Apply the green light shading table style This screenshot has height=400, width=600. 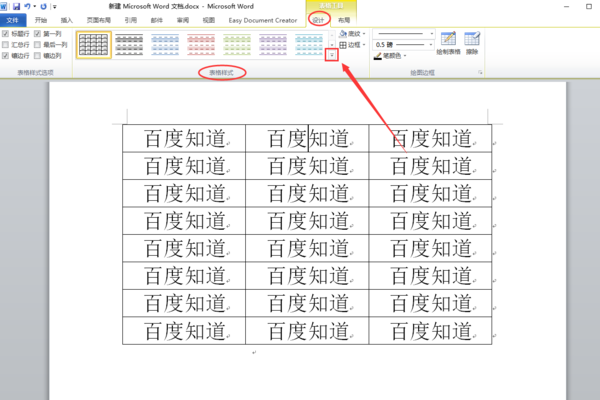click(237, 45)
